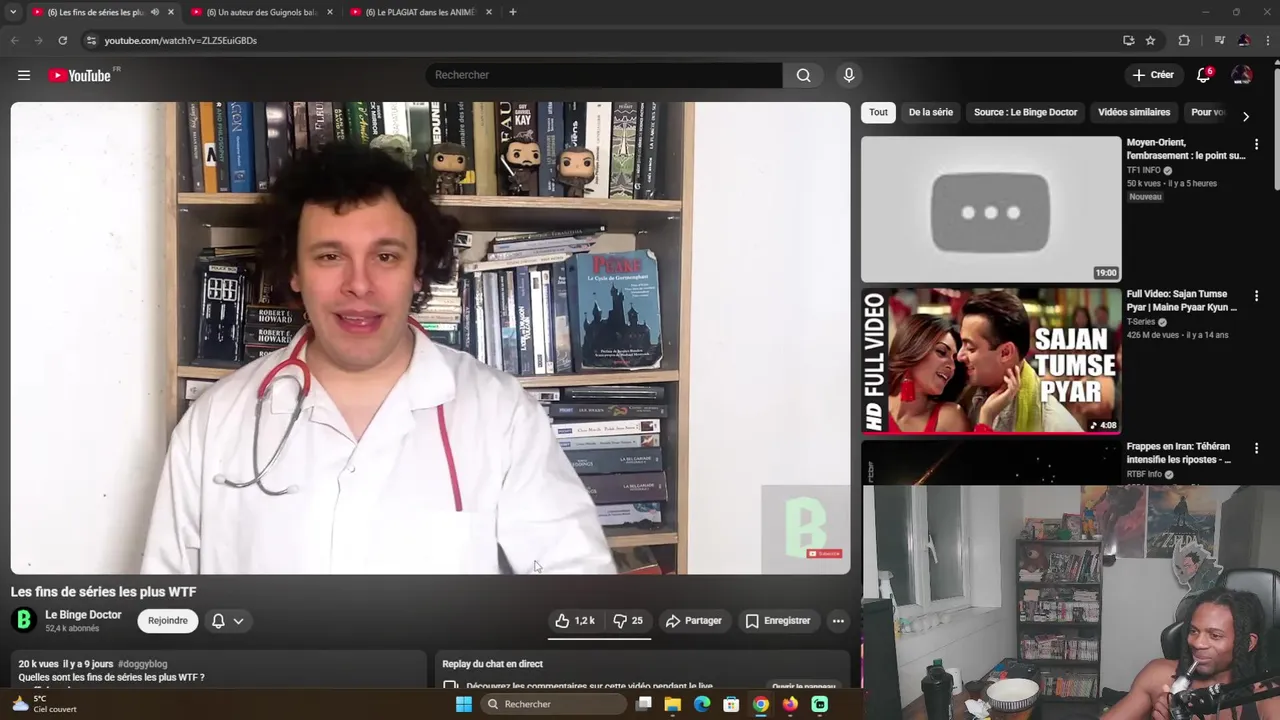The width and height of the screenshot is (1280, 720).
Task: Open the account avatar menu
Action: point(1242,75)
